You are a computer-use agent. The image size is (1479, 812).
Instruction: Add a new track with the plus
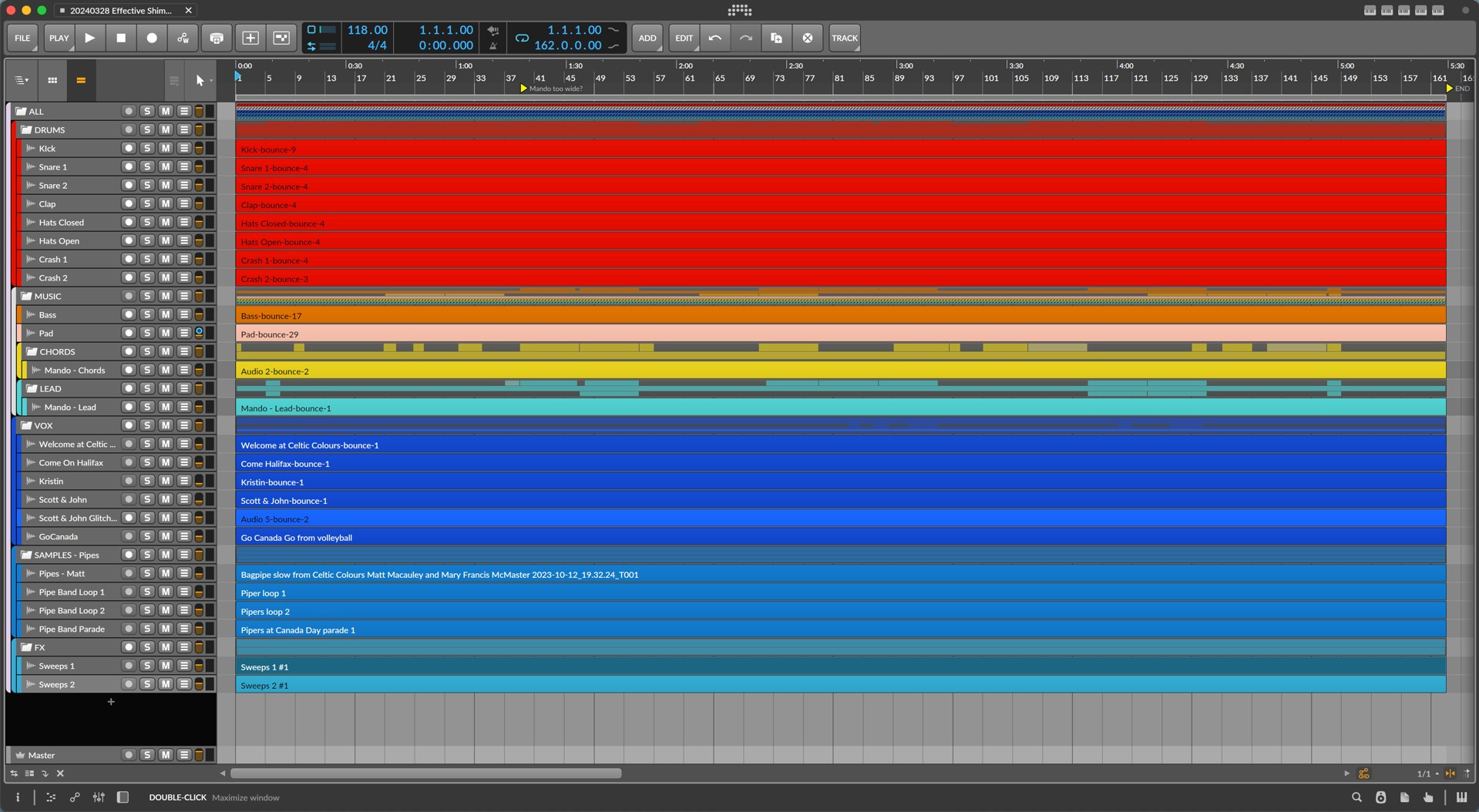[111, 702]
